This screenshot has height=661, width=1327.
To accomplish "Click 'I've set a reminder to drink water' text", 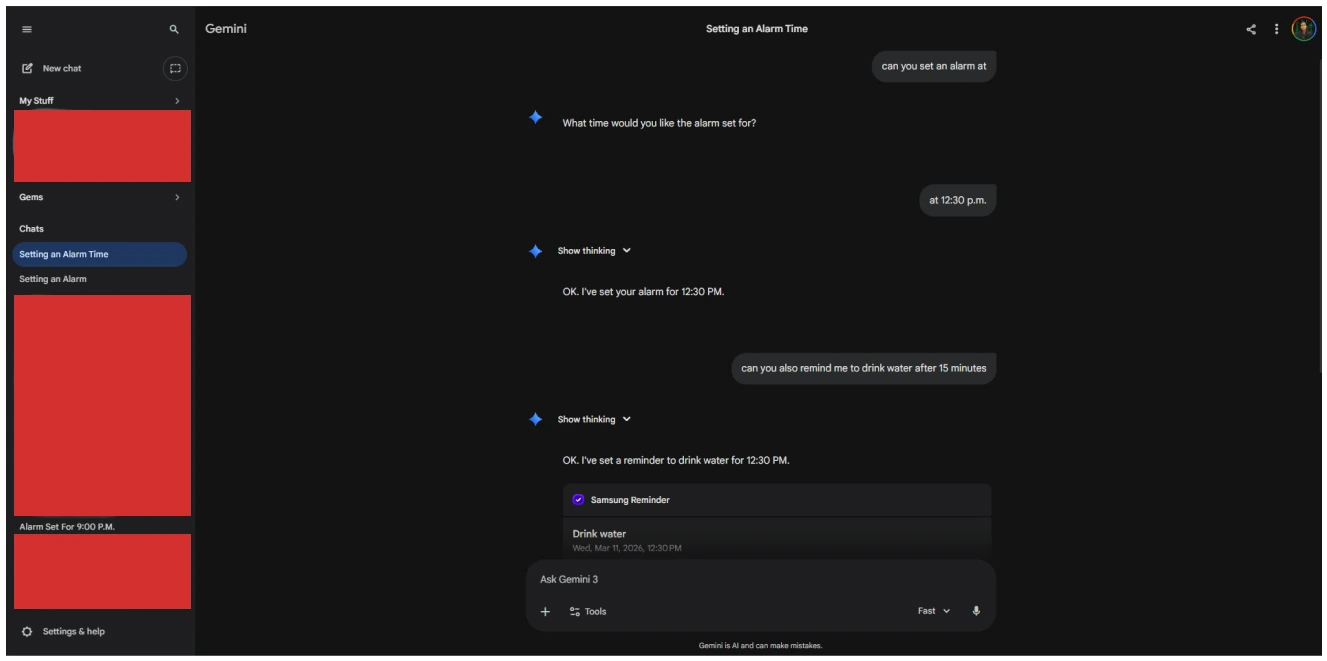I will [676, 460].
